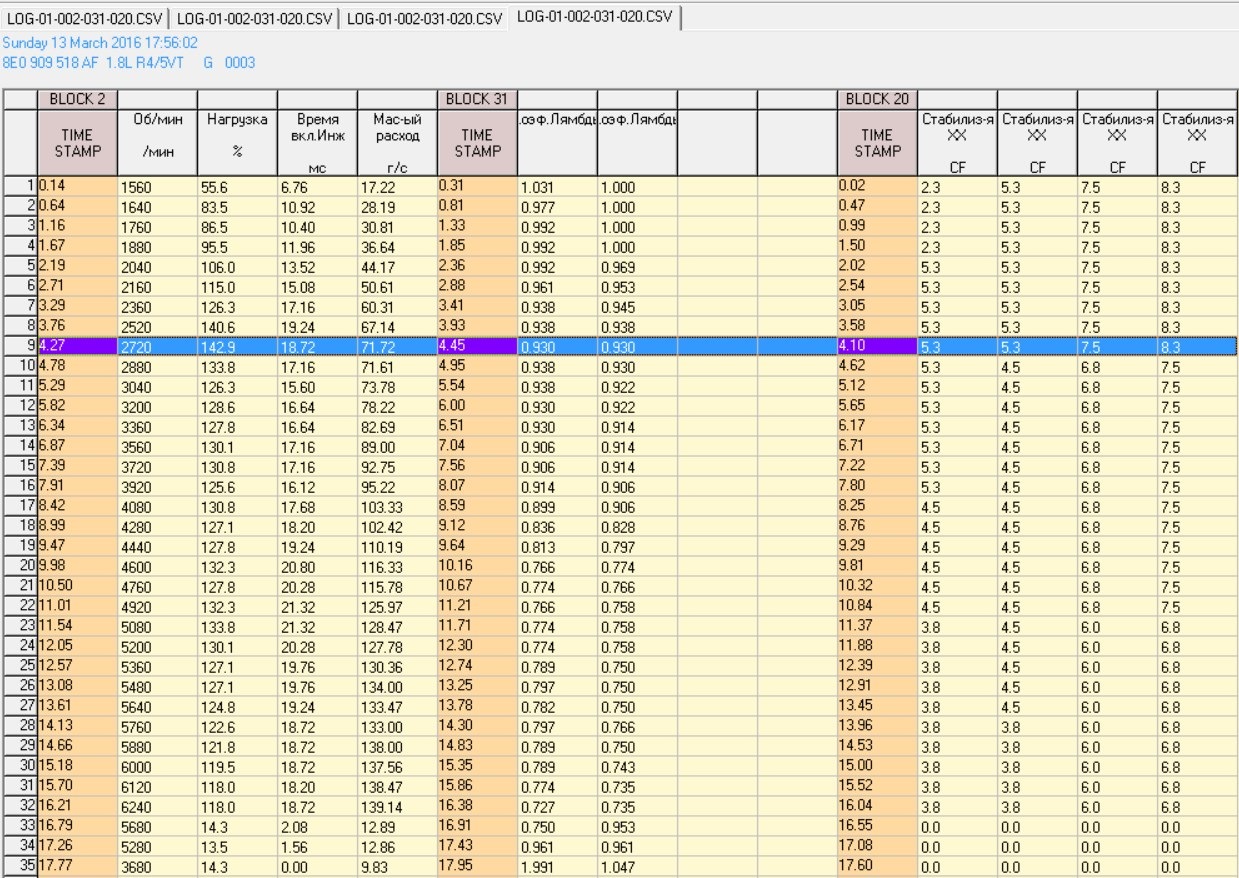Click the BLOCK 2 time stamp 0.14
The height and width of the screenshot is (878, 1239).
point(77,187)
